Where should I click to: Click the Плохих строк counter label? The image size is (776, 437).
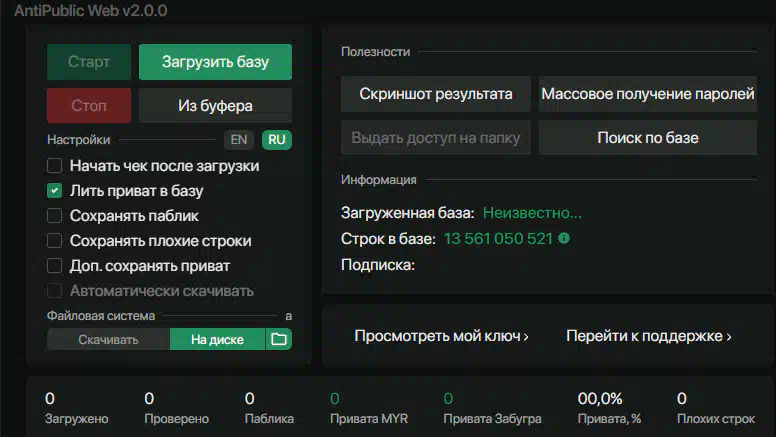[x=716, y=419]
